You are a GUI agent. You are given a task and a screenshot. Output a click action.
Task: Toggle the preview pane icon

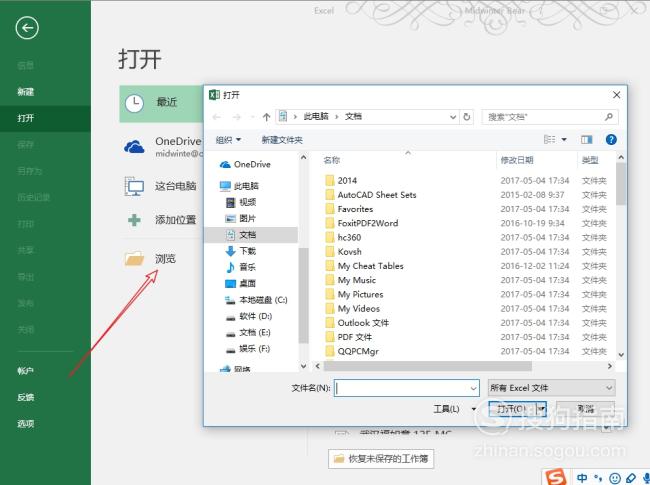click(x=587, y=140)
